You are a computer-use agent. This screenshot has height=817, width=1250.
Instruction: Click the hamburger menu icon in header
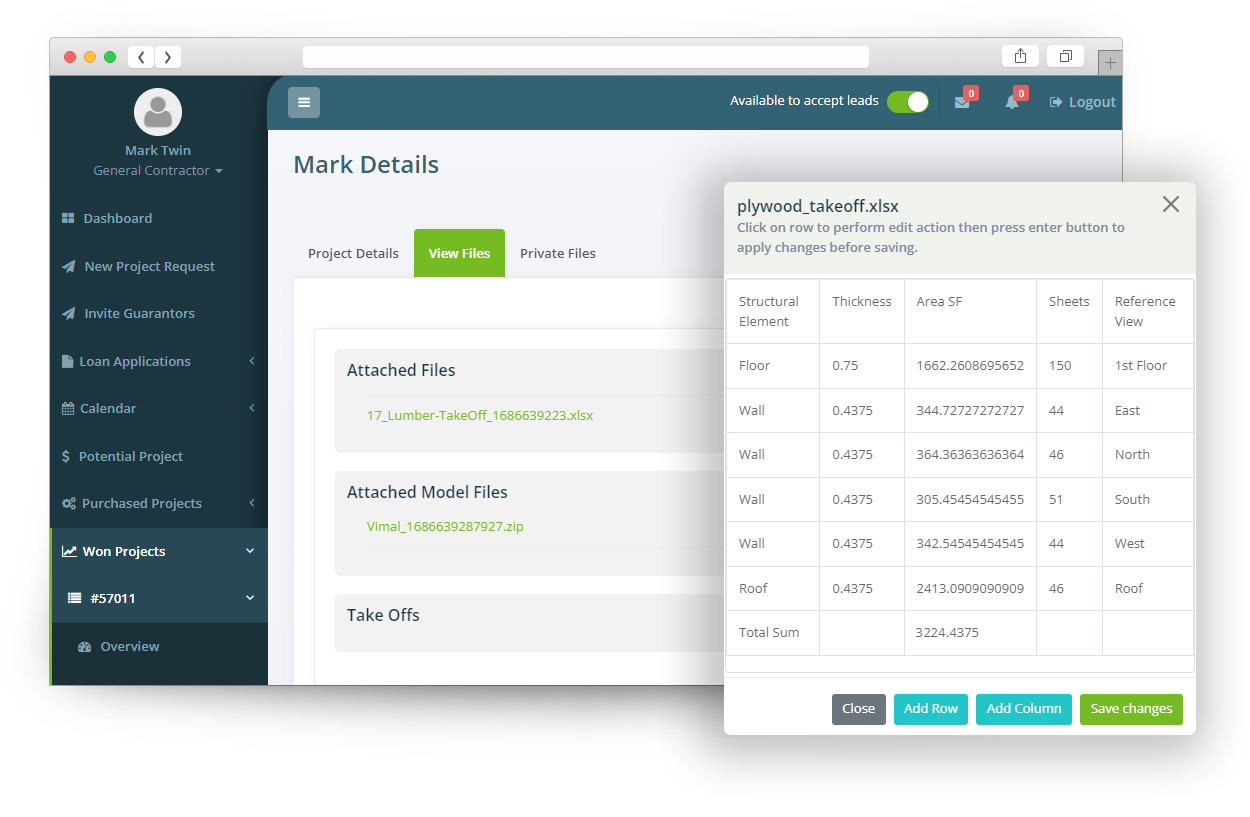point(304,102)
